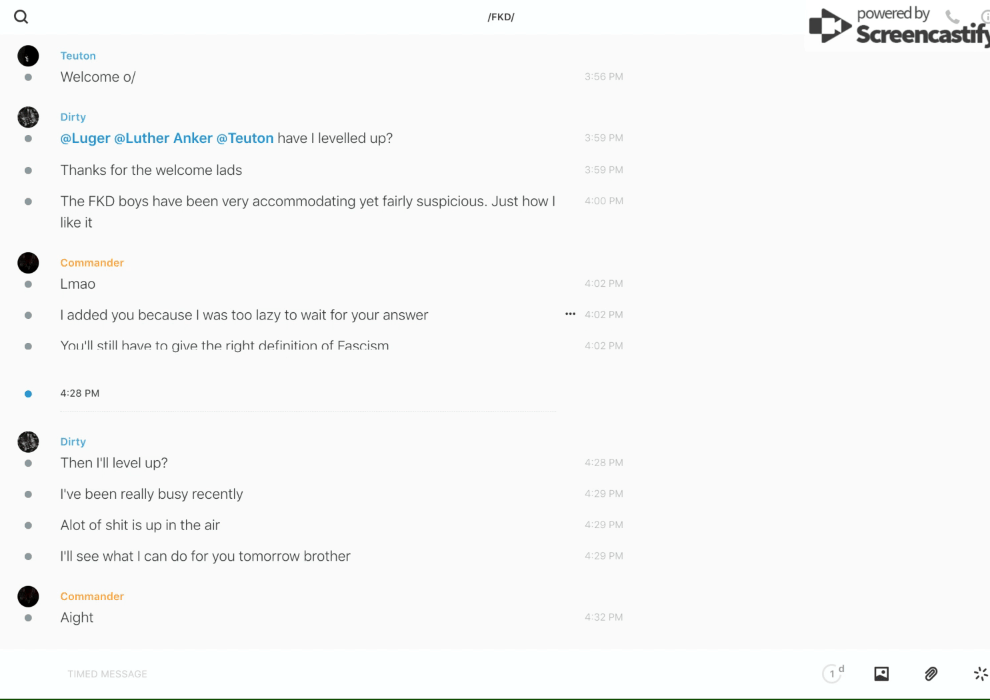Click the 4:28 PM unread timestamp marker
This screenshot has height=700, width=990.
80,393
